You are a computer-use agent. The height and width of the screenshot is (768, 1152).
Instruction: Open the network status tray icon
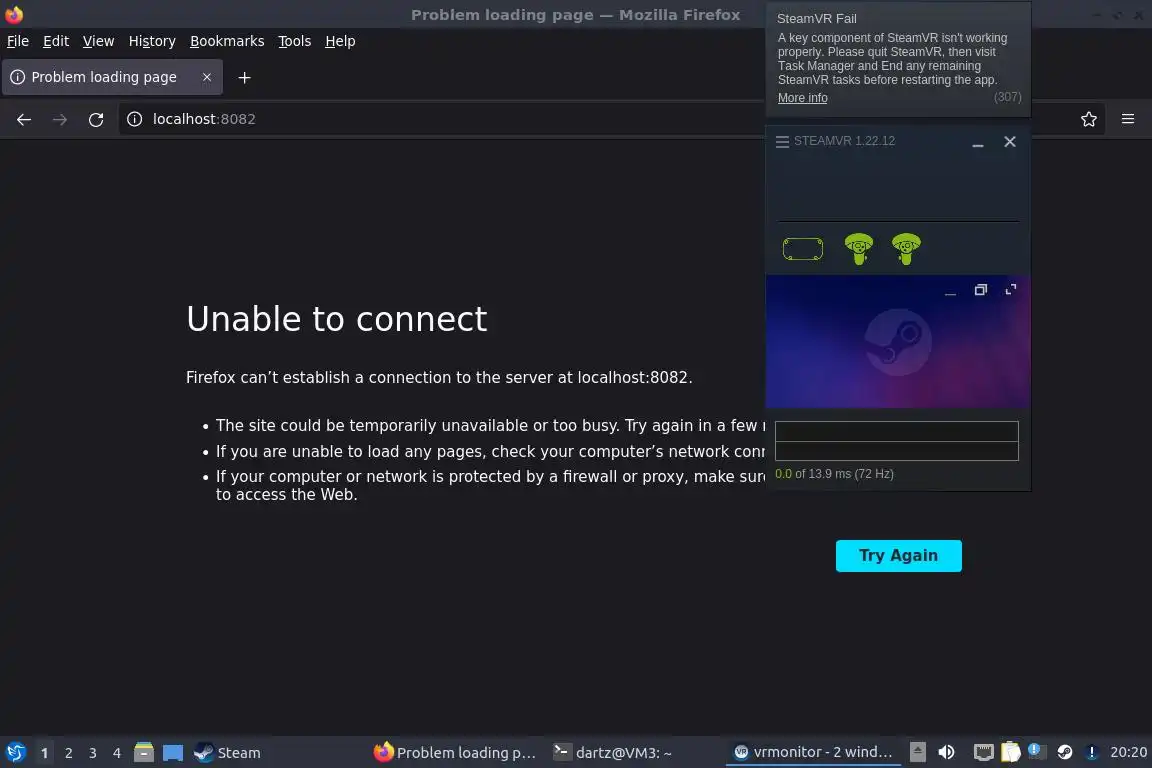(983, 752)
